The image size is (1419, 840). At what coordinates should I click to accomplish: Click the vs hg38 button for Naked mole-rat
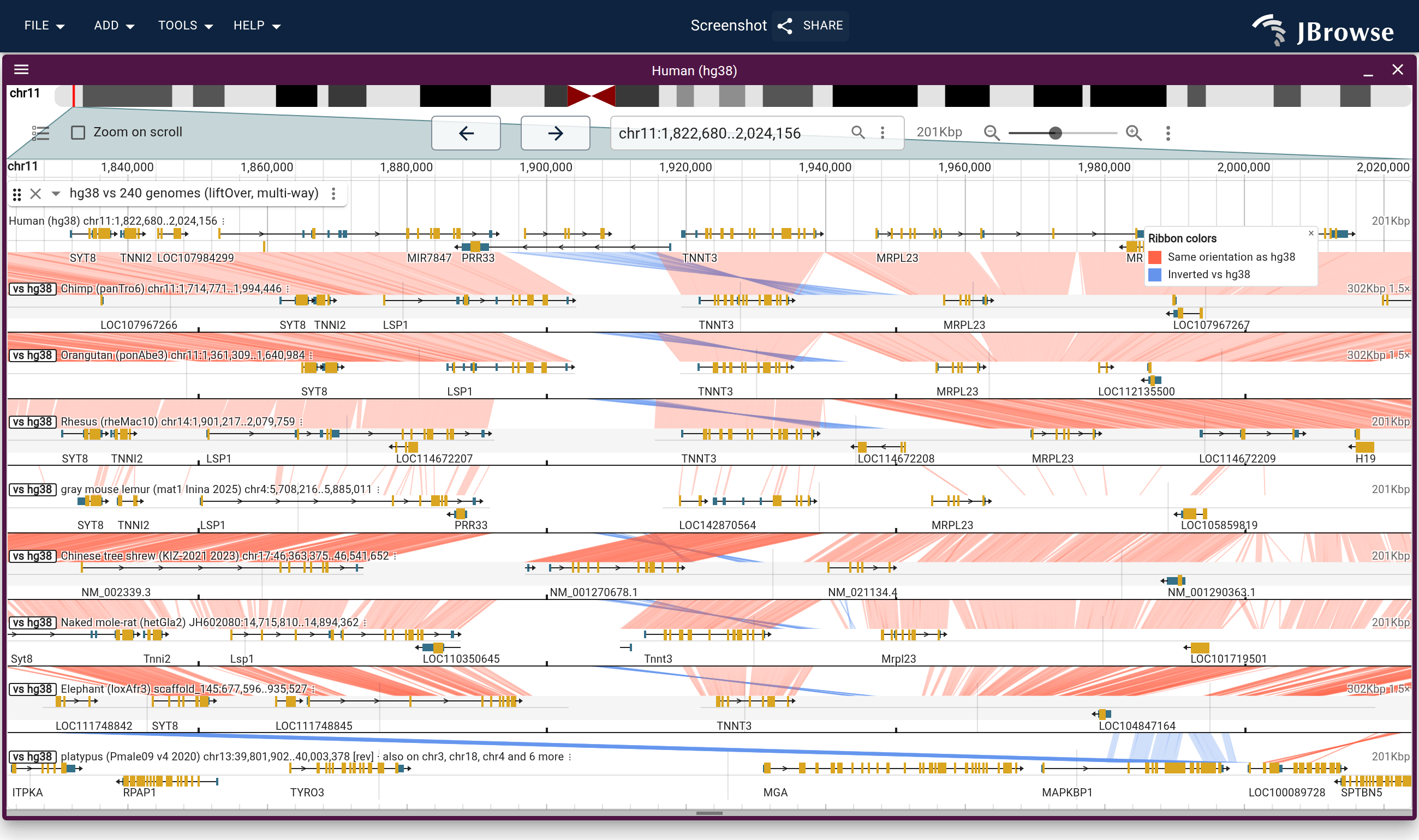(x=32, y=623)
